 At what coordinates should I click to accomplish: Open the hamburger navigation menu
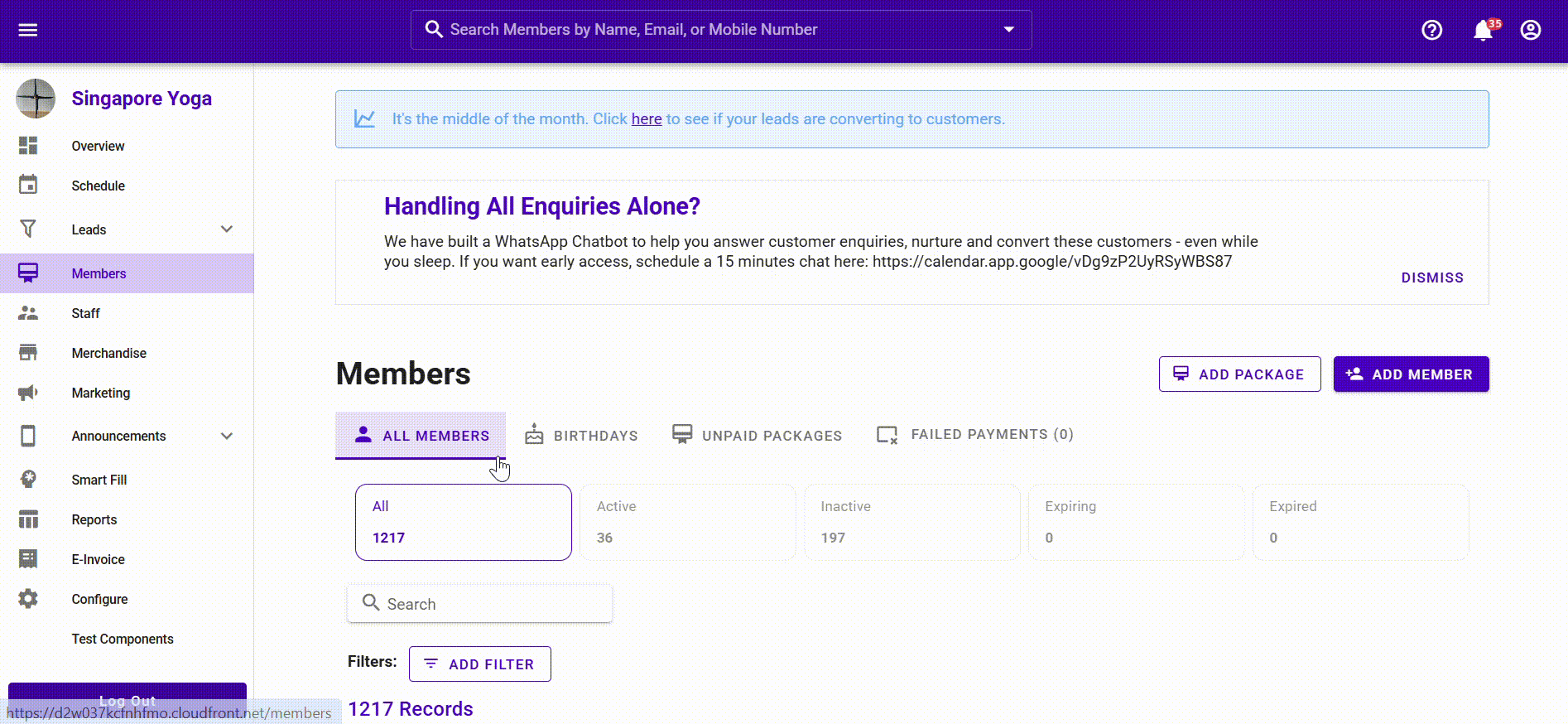28,30
